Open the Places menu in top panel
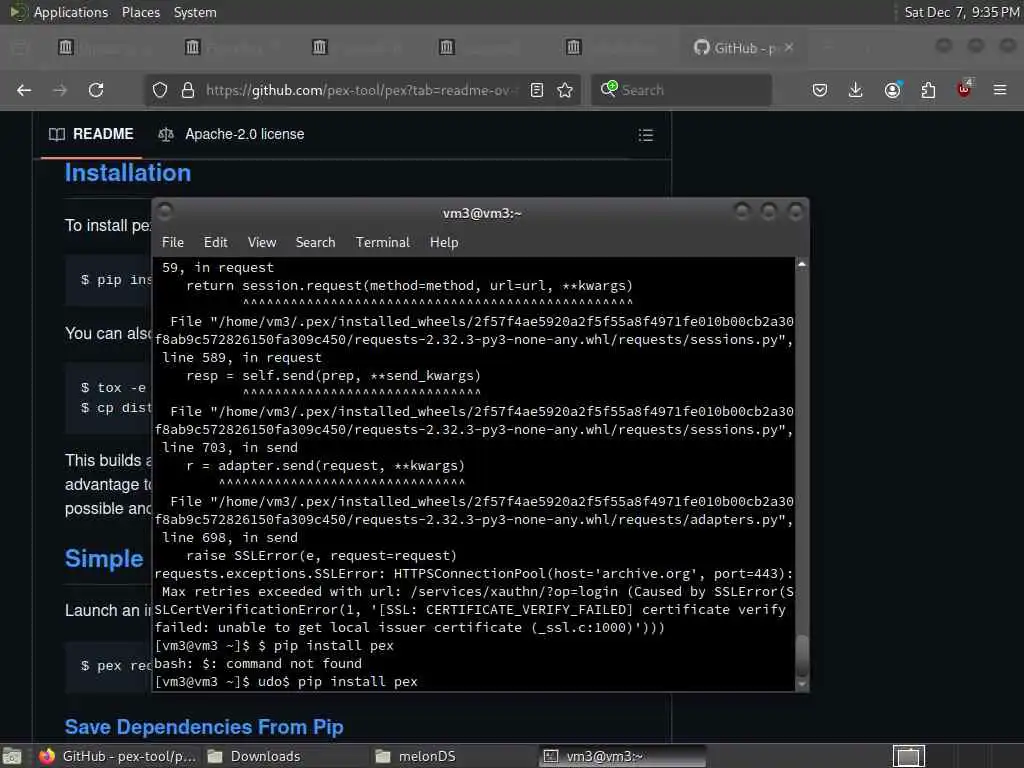The image size is (1024, 768). pos(141,12)
